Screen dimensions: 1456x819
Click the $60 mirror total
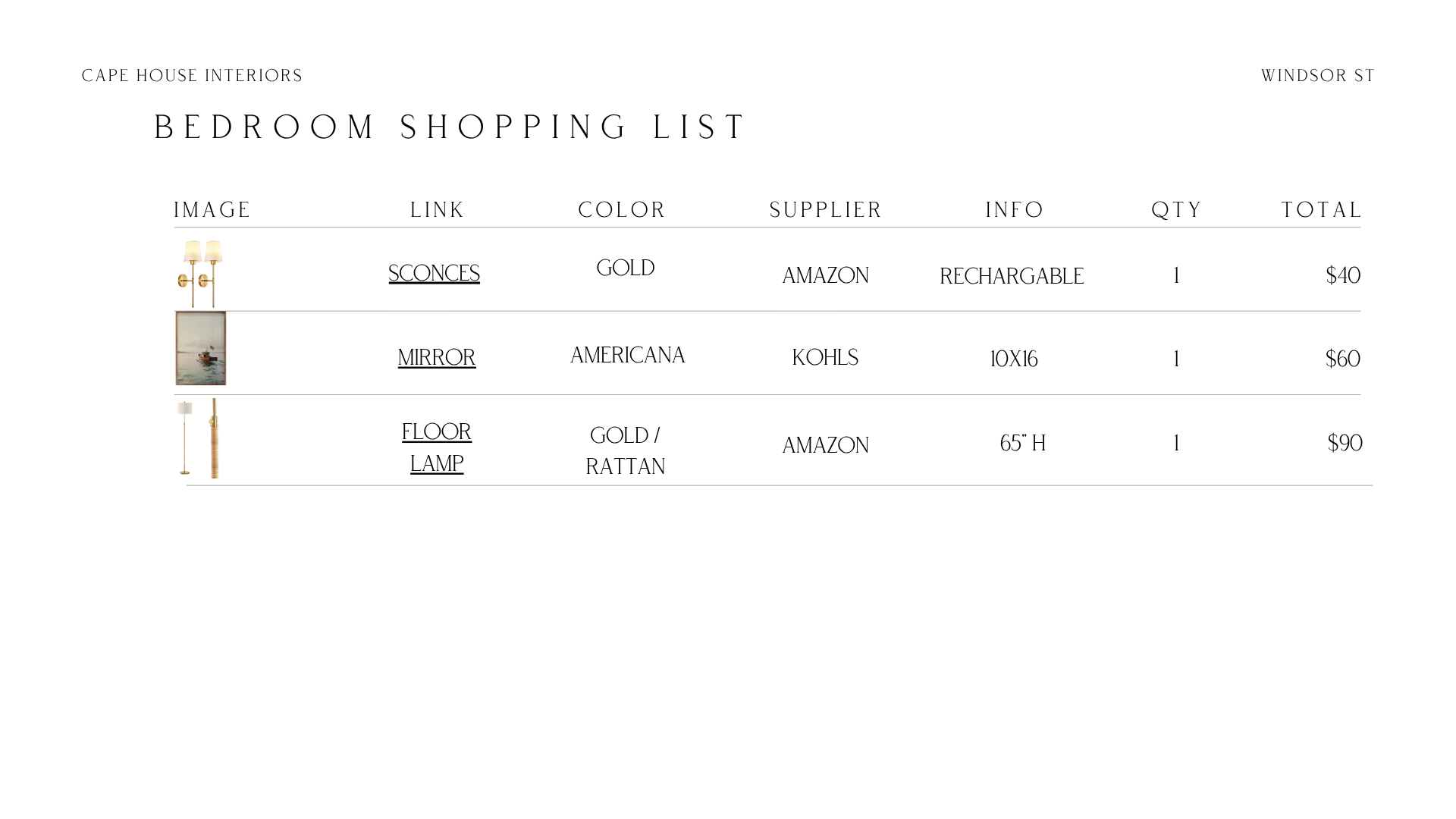coord(1343,359)
